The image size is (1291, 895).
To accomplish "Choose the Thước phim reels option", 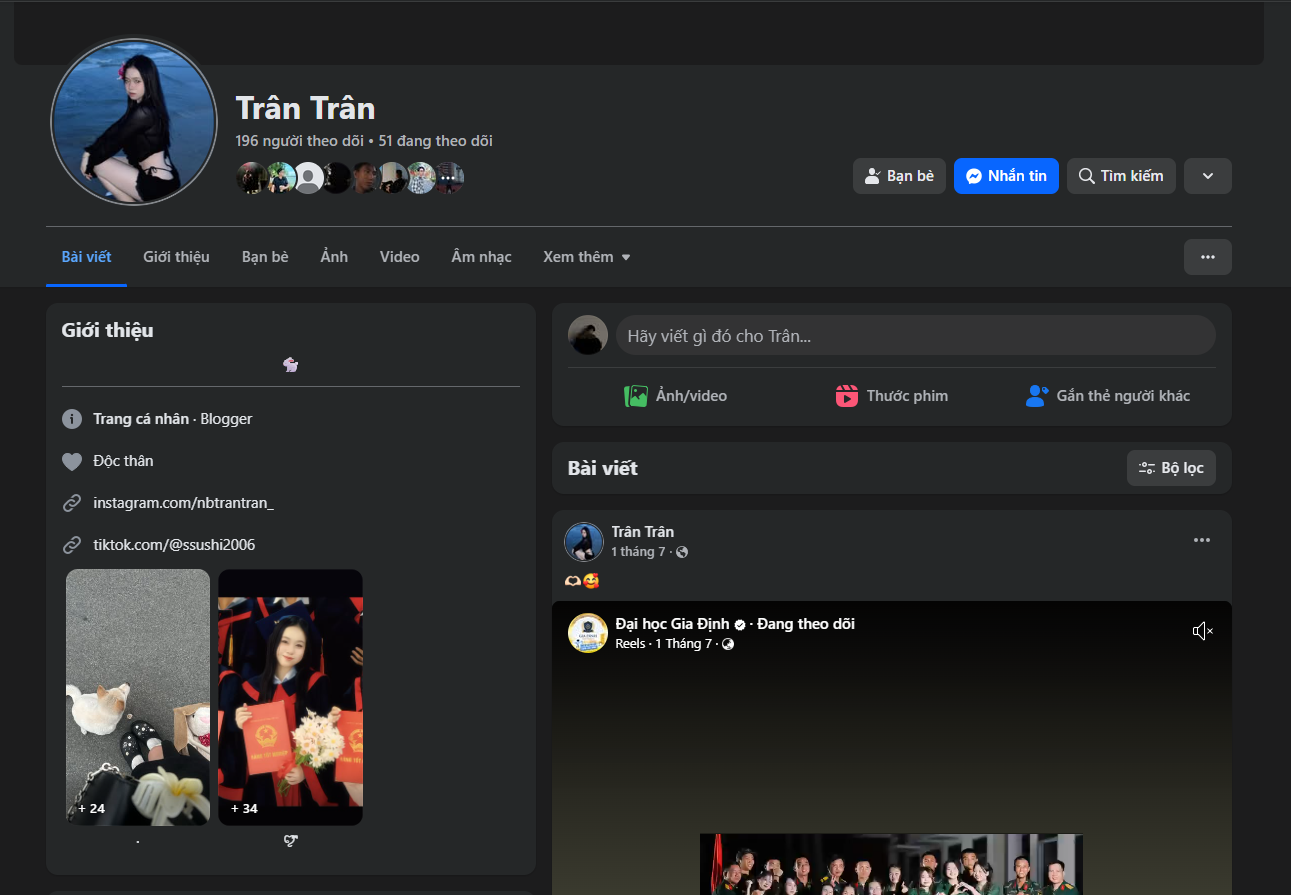I will tap(892, 396).
